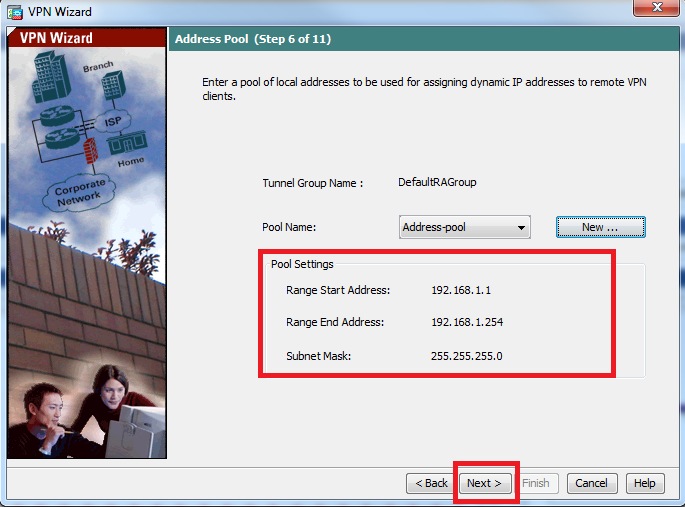Select the Range Start Address value 192.168.1.1
The width and height of the screenshot is (685, 507).
pos(461,290)
